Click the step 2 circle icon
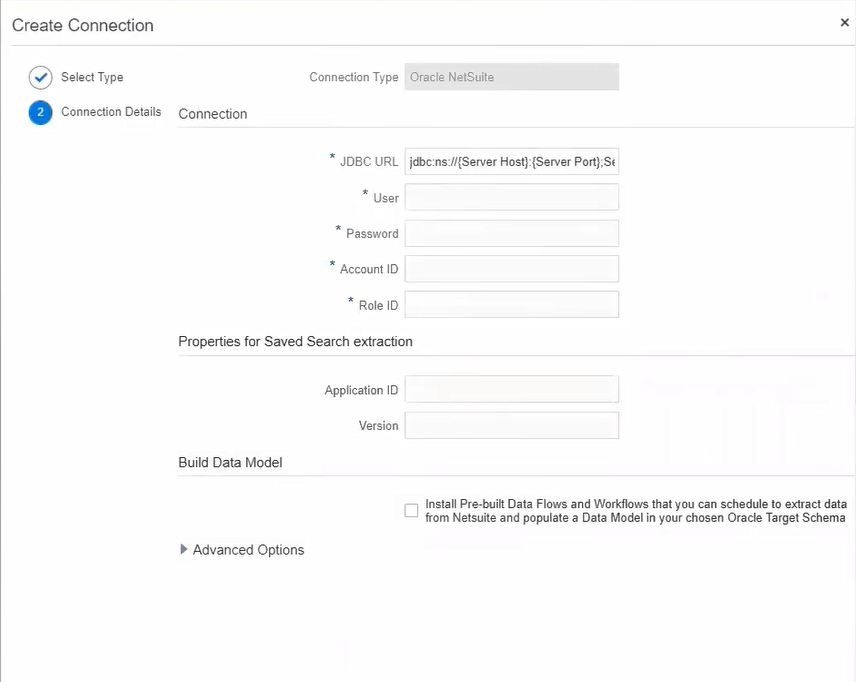This screenshot has height=682, width=856. pos(40,113)
